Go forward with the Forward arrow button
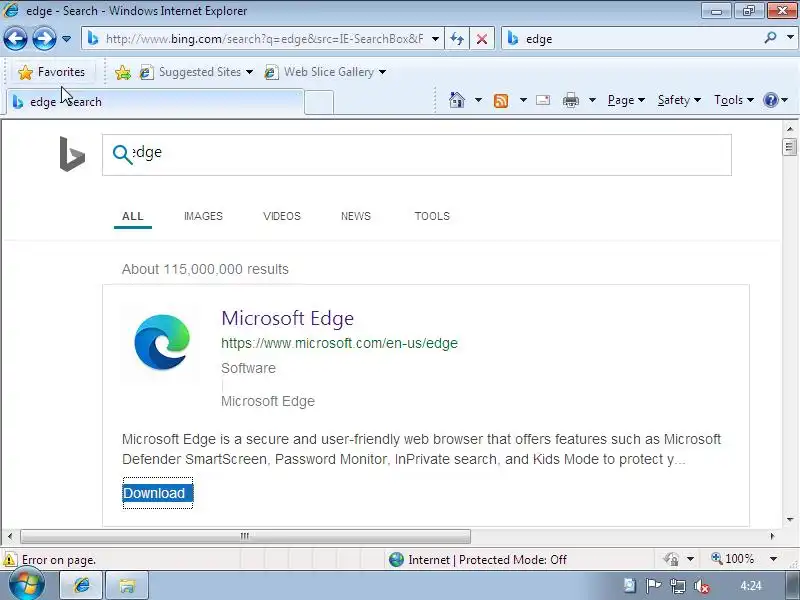Viewport: 800px width, 600px height. [x=44, y=39]
